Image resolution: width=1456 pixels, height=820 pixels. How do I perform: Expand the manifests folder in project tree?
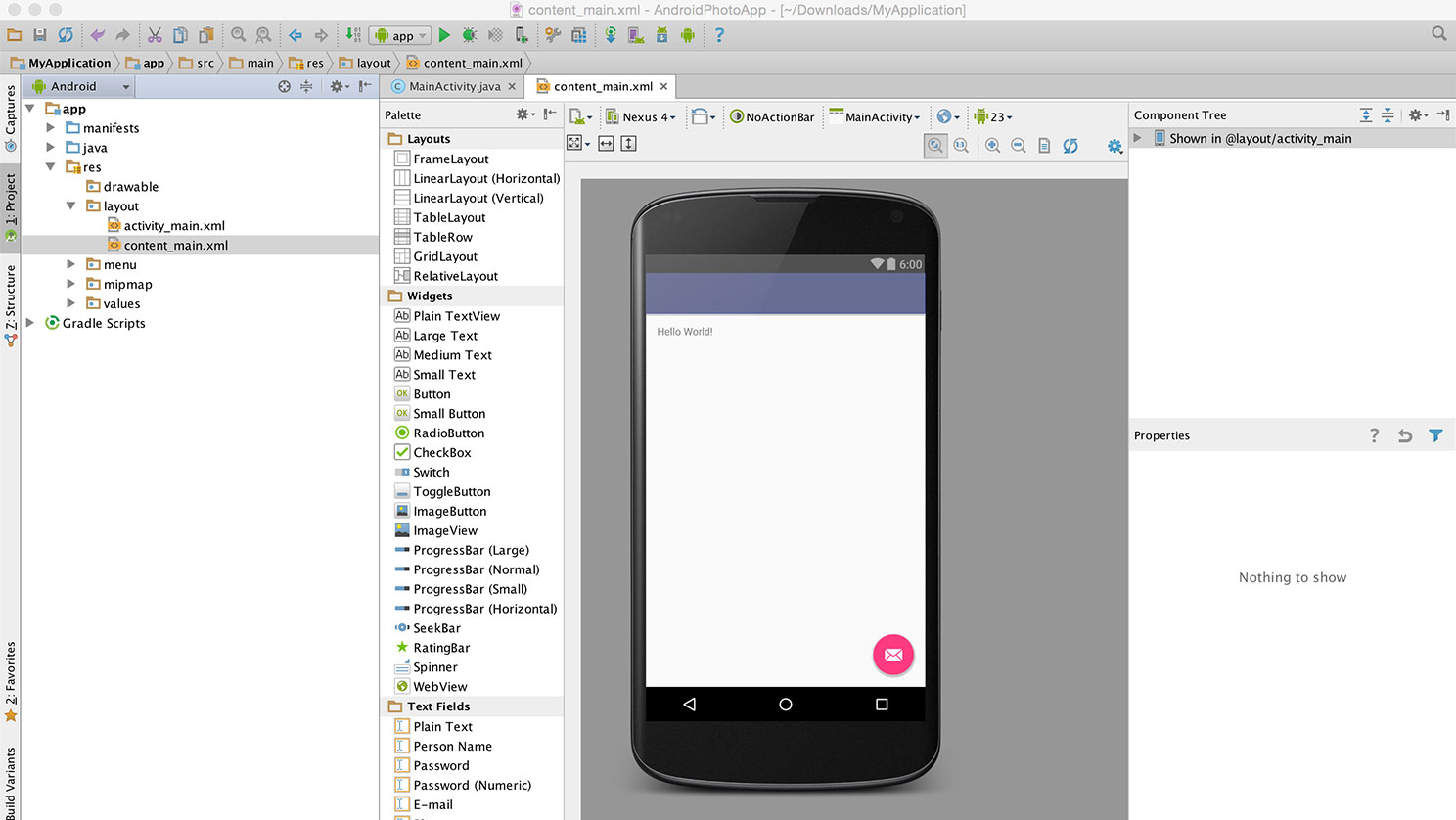(51, 128)
